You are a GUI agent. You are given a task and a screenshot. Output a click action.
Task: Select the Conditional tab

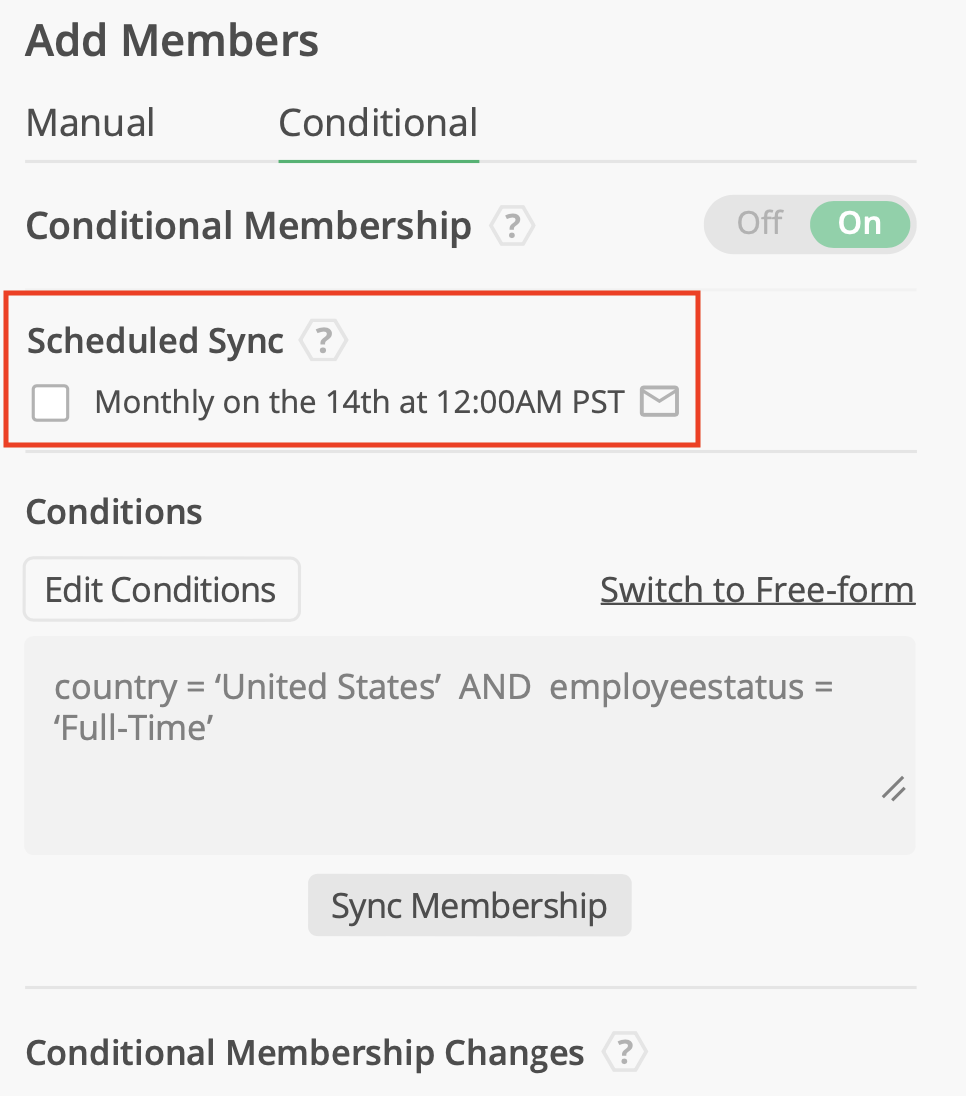click(x=378, y=123)
